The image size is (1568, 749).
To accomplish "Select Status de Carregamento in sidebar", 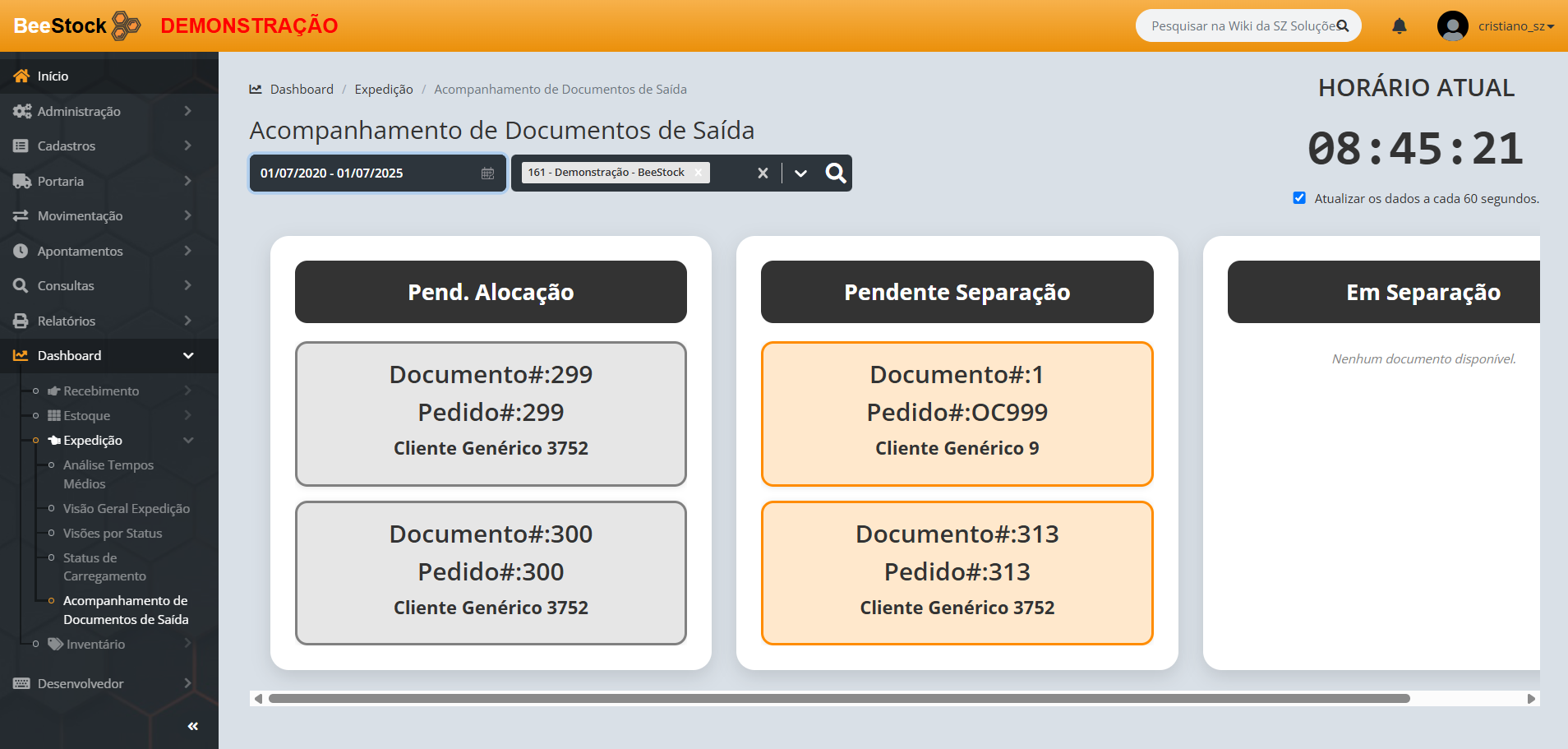I will (104, 567).
